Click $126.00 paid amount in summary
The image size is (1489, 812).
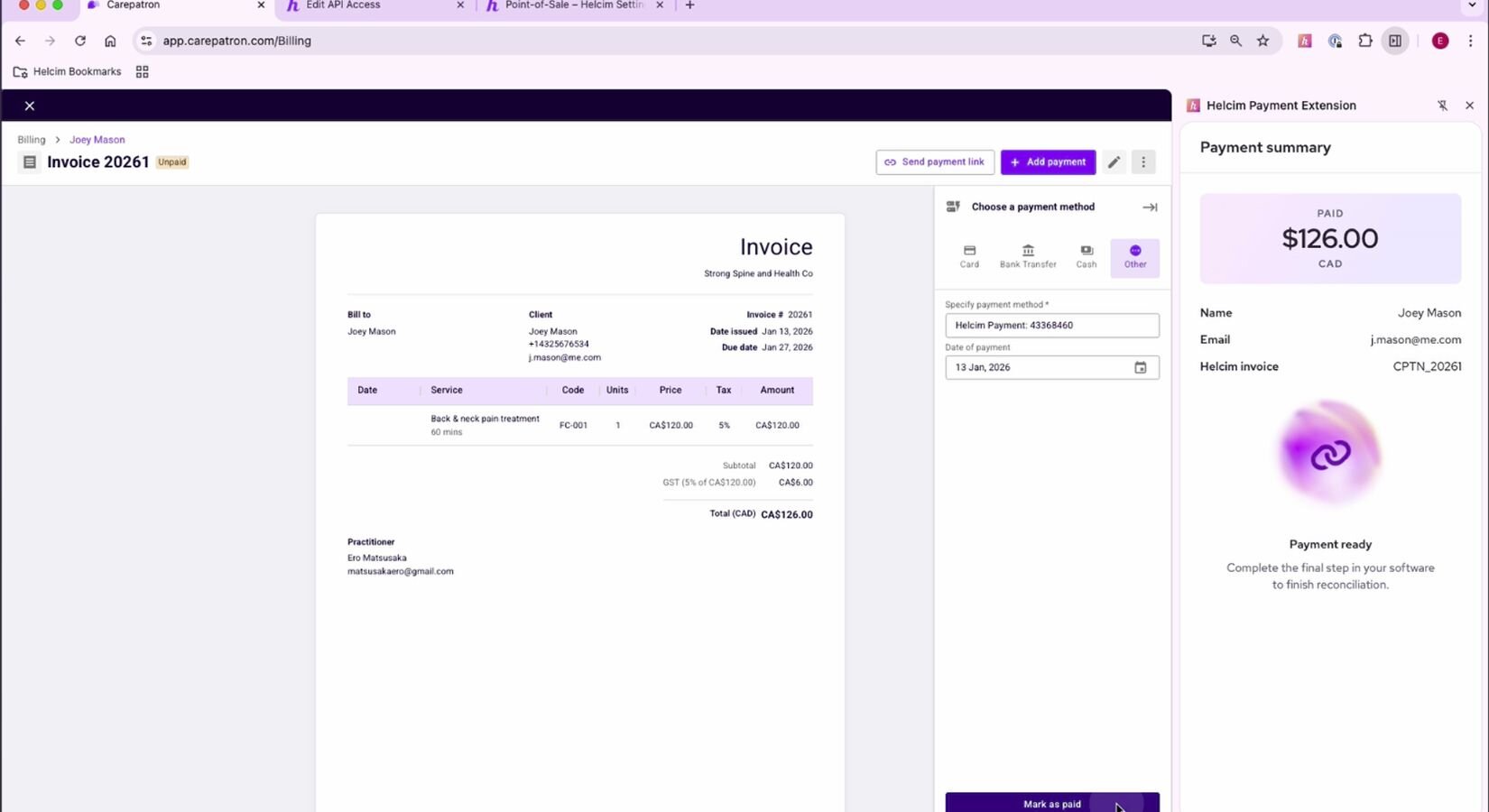[x=1330, y=239]
